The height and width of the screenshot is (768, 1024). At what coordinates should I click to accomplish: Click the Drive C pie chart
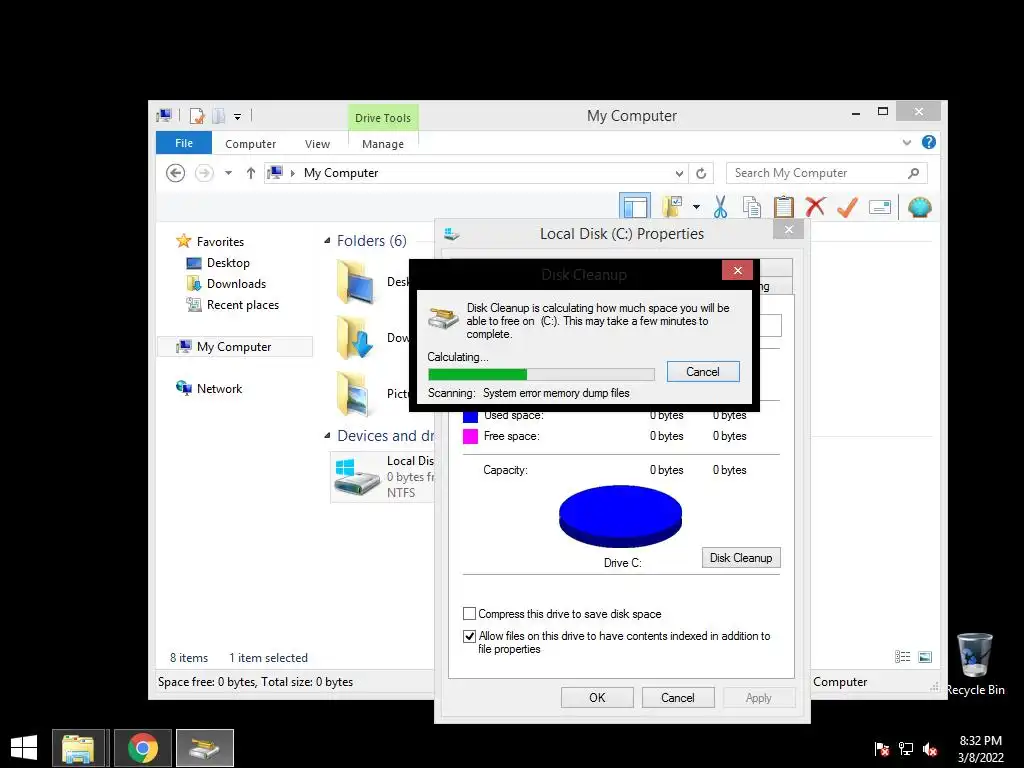620,516
